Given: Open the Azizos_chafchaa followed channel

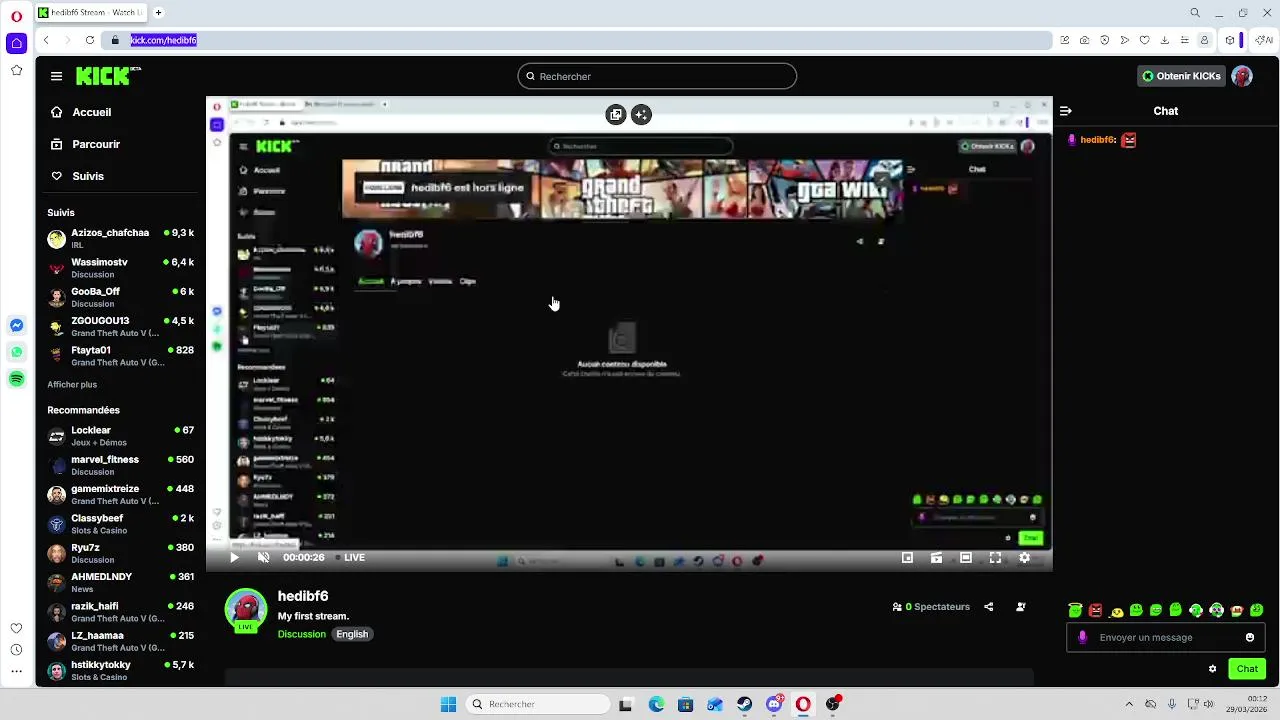Looking at the screenshot, I should coord(120,238).
